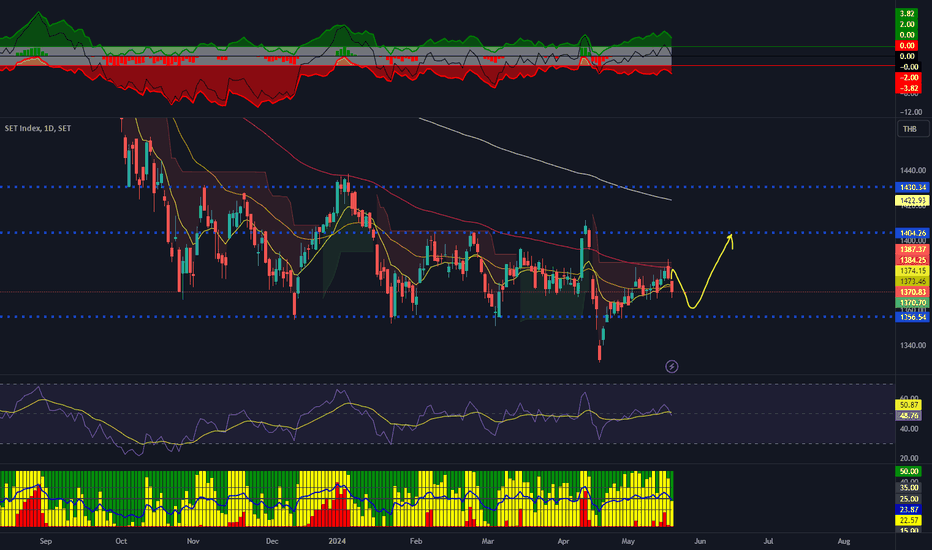932x550 pixels.
Task: Open the THB currency selector
Action: pos(912,129)
